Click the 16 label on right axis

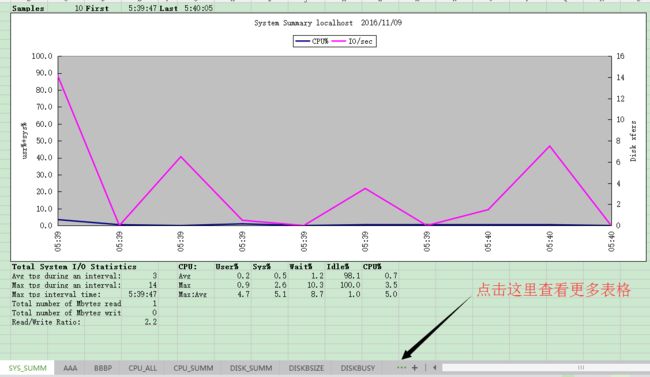point(620,56)
